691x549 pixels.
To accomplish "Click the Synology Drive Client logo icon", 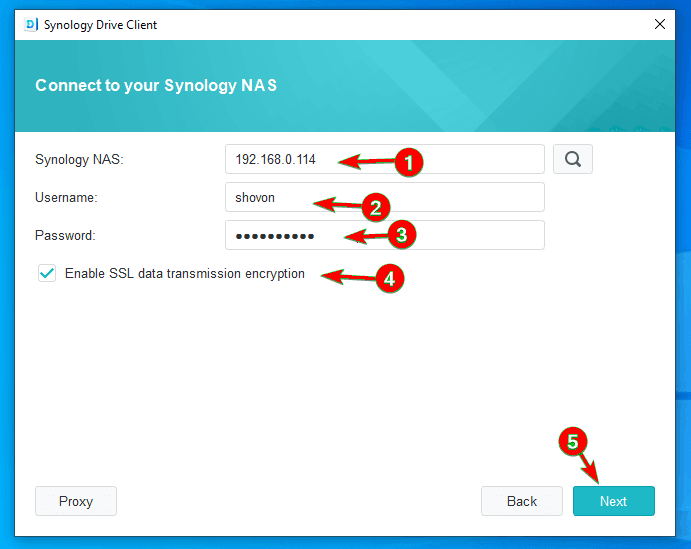I will click(32, 25).
